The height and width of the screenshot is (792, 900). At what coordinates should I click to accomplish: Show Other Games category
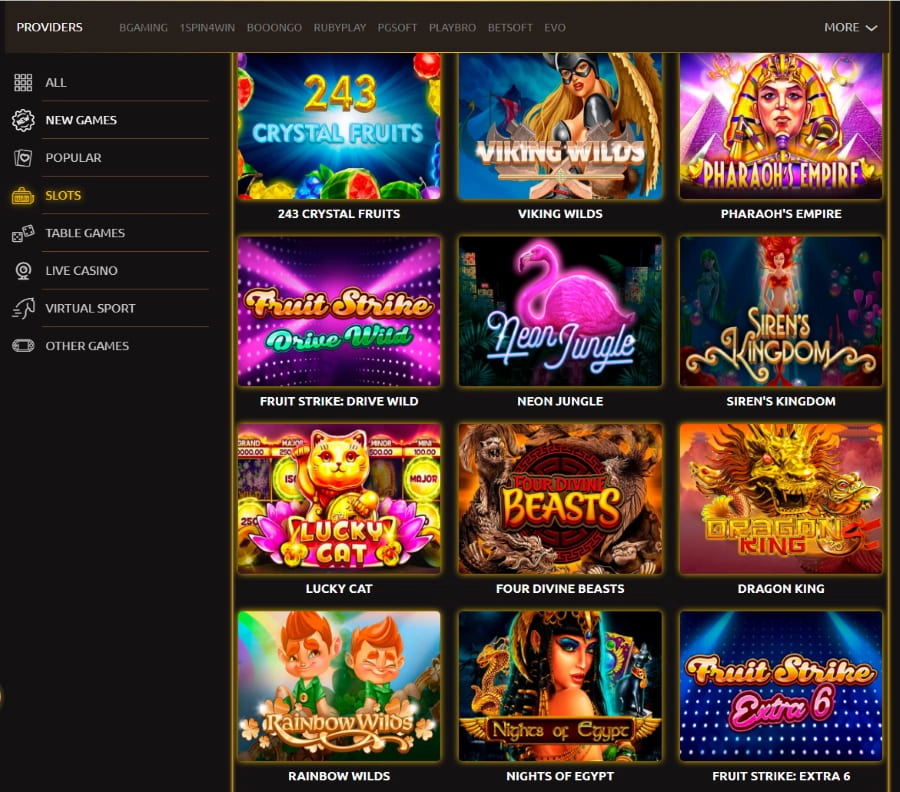(87, 346)
